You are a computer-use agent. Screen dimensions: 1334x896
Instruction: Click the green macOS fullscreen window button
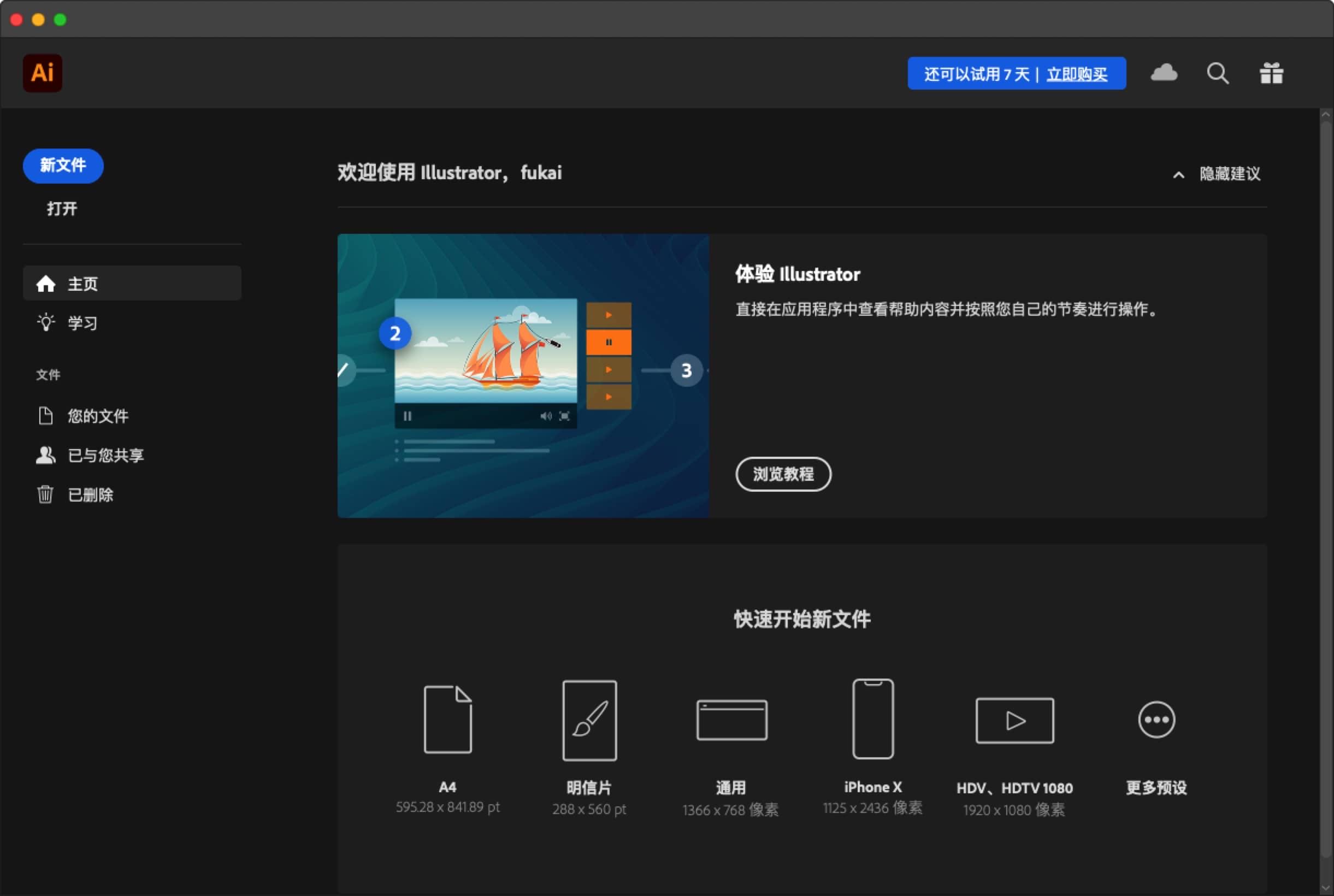point(60,20)
